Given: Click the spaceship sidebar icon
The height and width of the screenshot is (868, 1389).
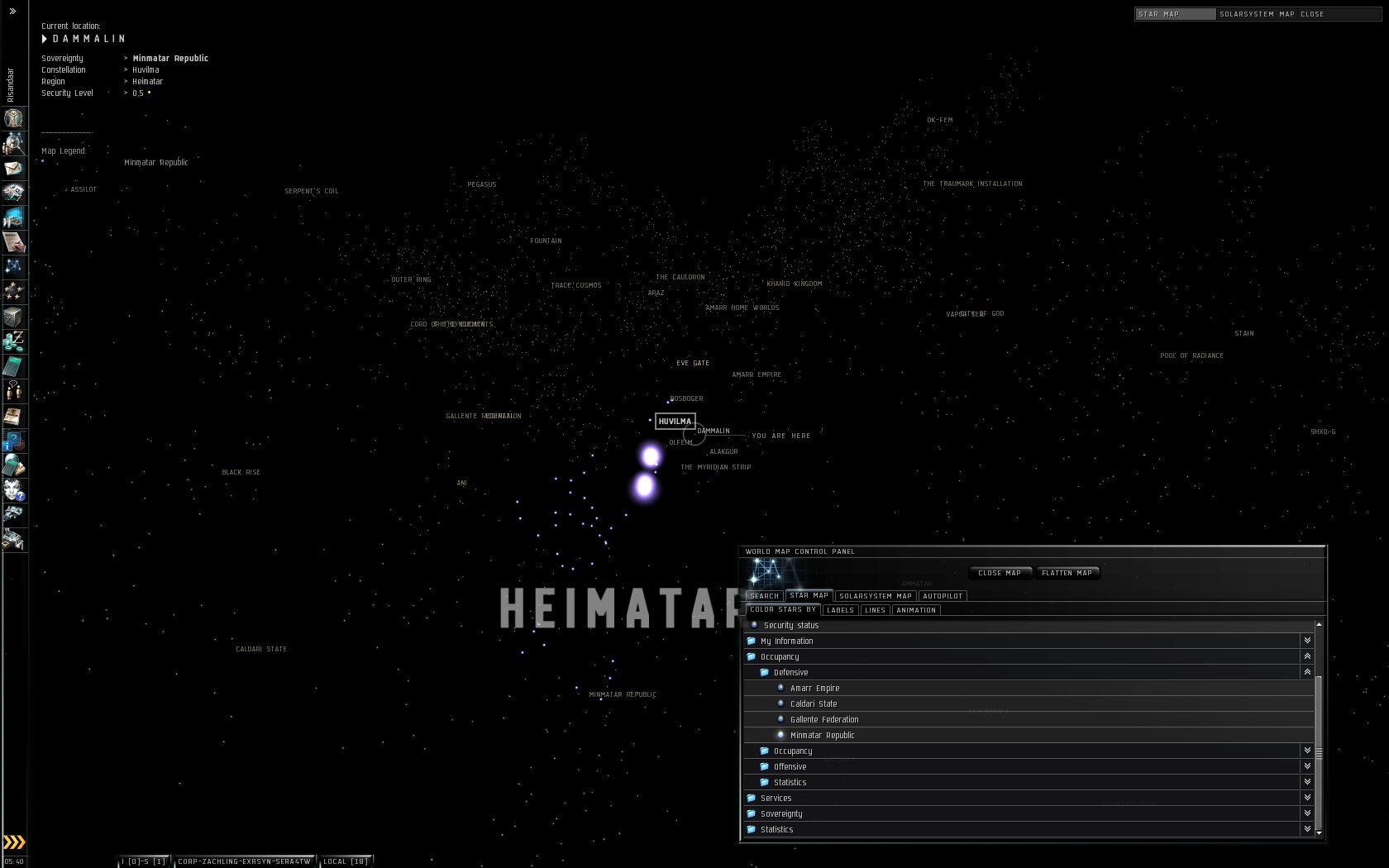Looking at the screenshot, I should coord(13,515).
